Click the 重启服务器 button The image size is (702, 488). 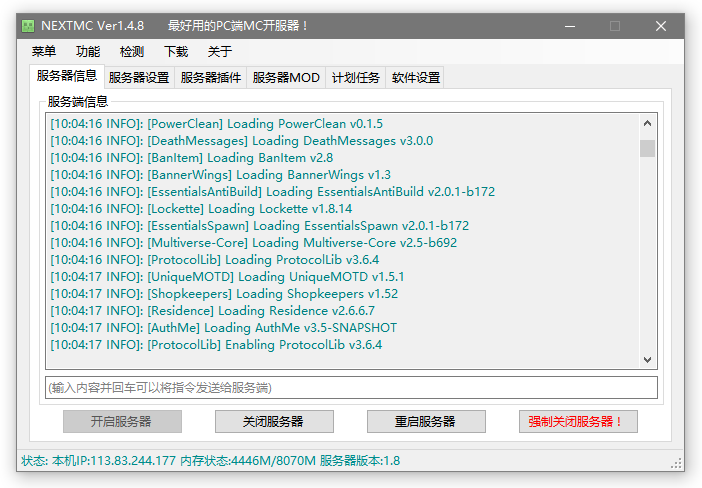(x=426, y=421)
